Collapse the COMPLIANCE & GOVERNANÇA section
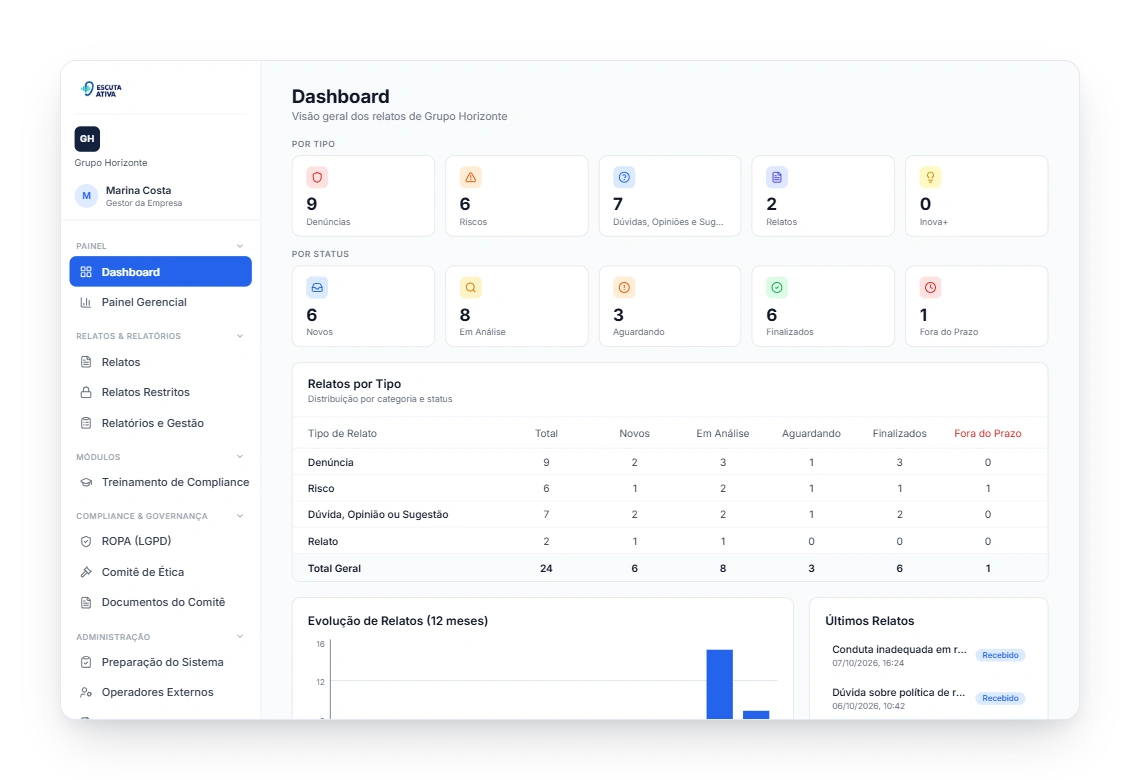Screen dimensions: 1140x780 (x=240, y=516)
